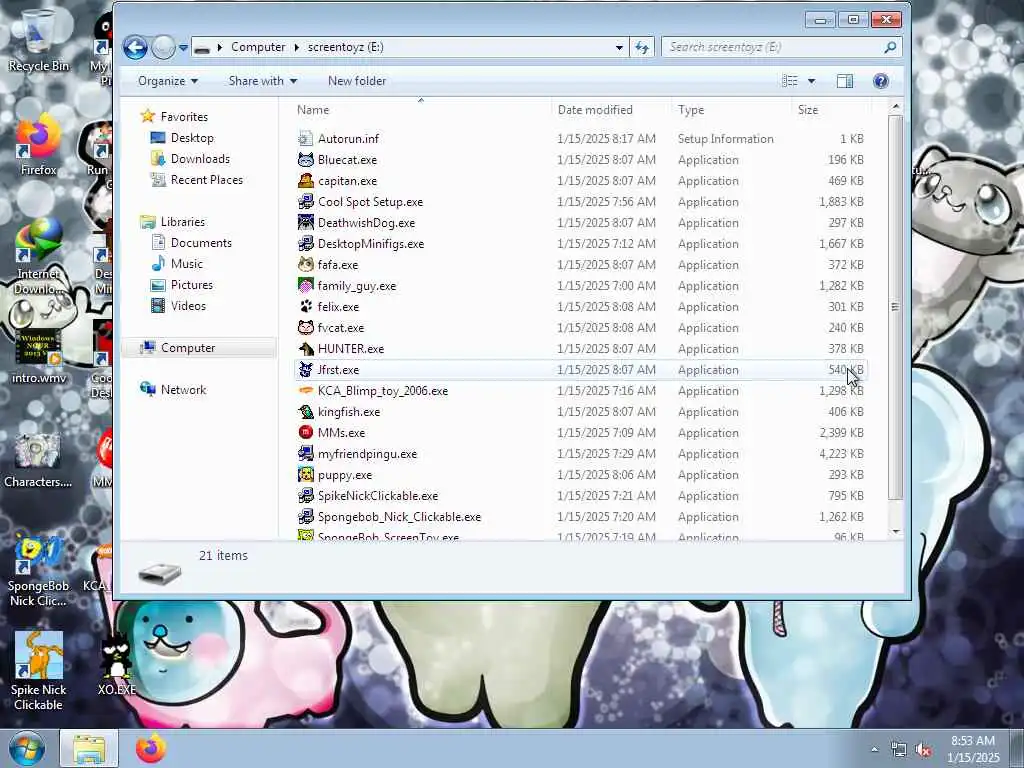Image resolution: width=1024 pixels, height=768 pixels.
Task: Select the MMs.exe red icon
Action: [x=306, y=432]
